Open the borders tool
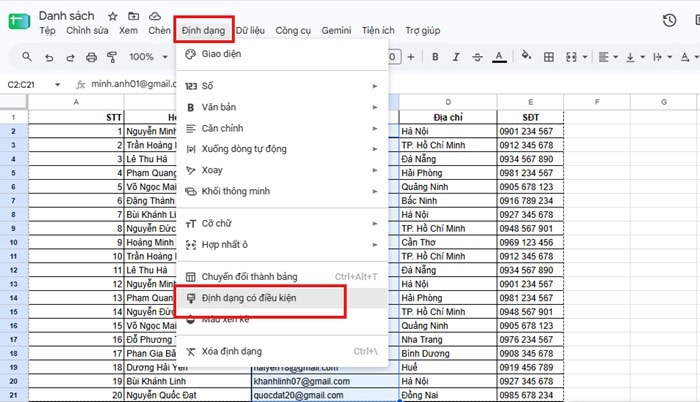This screenshot has height=402, width=700. tap(549, 57)
